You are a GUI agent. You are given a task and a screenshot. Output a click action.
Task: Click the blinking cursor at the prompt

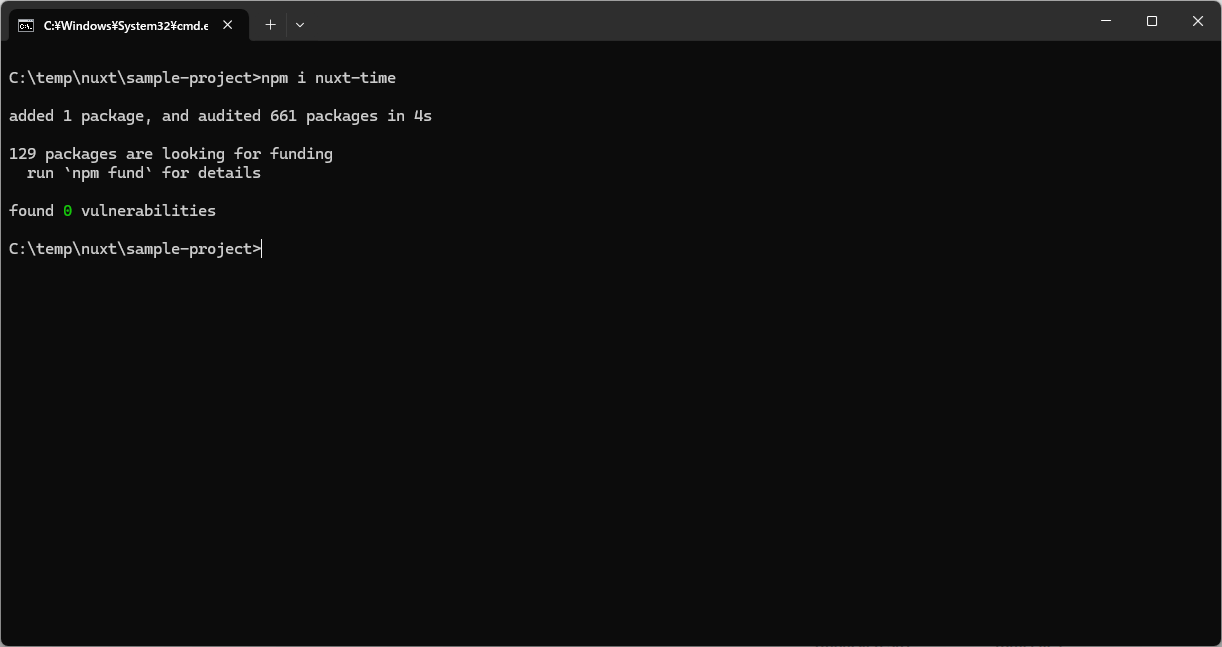click(260, 248)
